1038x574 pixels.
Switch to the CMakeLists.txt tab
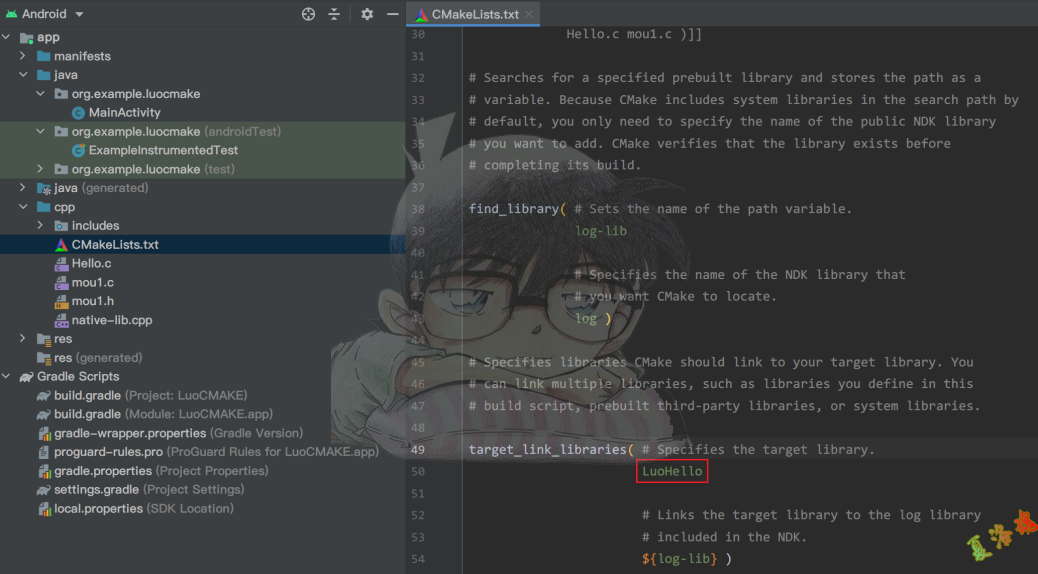click(474, 14)
